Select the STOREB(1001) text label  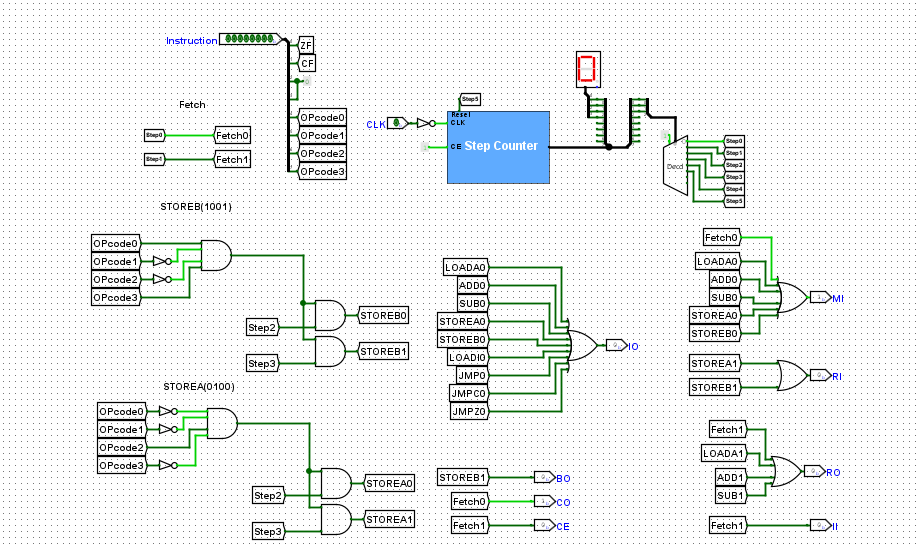point(196,207)
